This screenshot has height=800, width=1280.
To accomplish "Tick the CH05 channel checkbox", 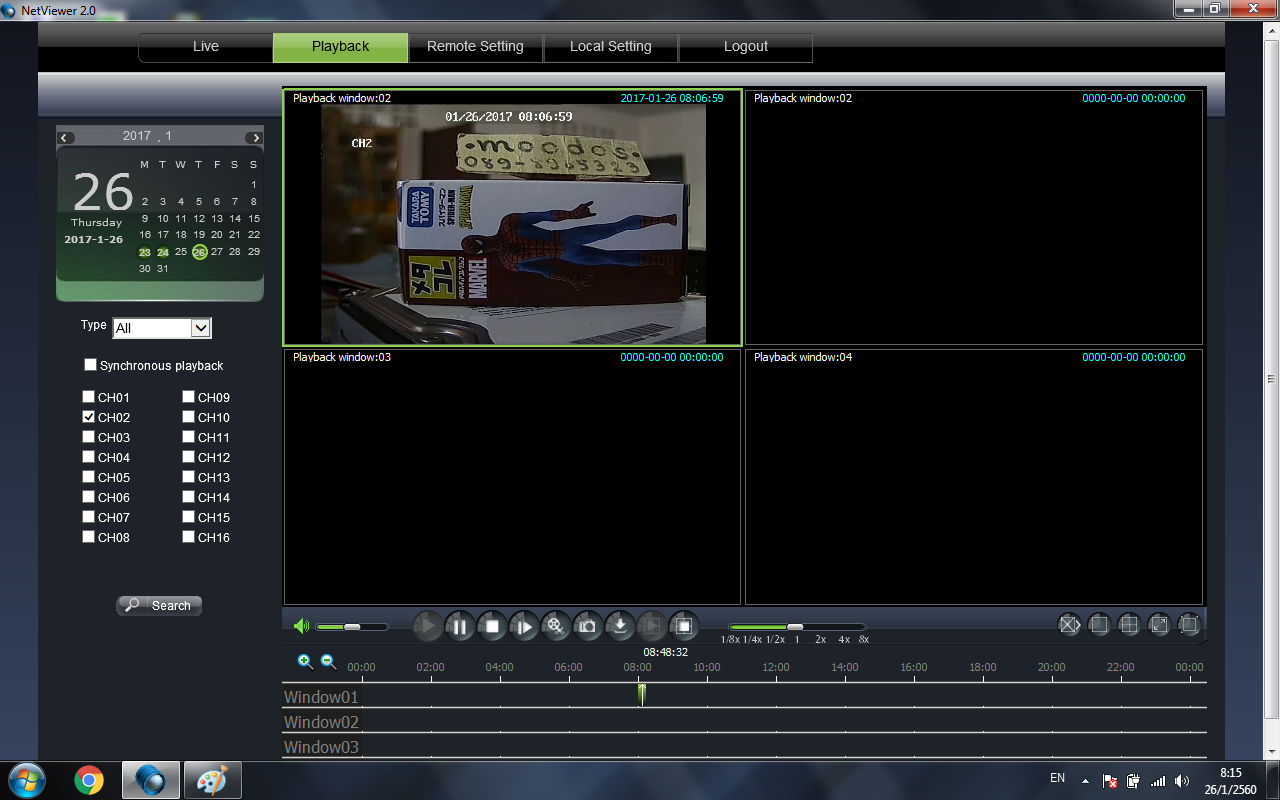I will click(89, 477).
